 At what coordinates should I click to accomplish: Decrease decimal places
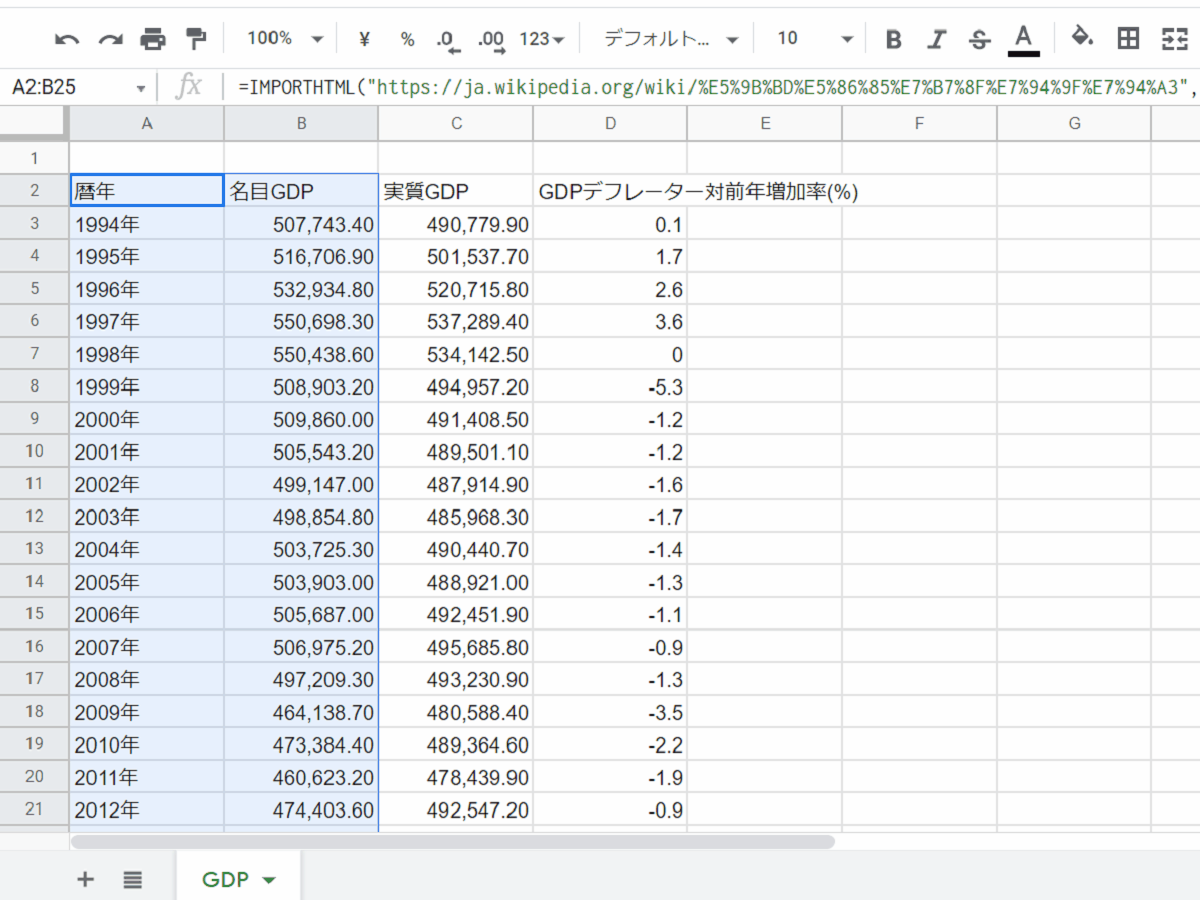(447, 39)
